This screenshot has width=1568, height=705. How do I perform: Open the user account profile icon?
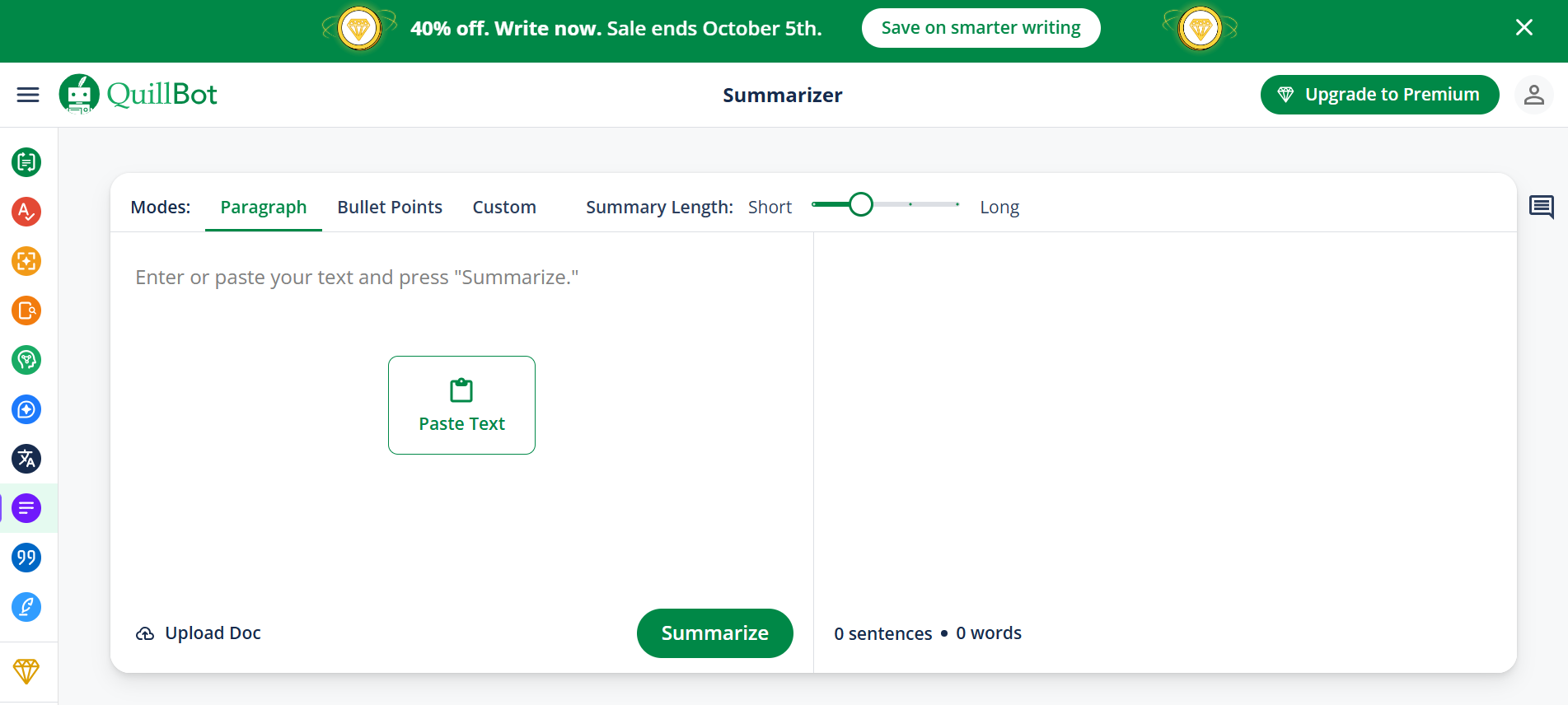click(1533, 95)
